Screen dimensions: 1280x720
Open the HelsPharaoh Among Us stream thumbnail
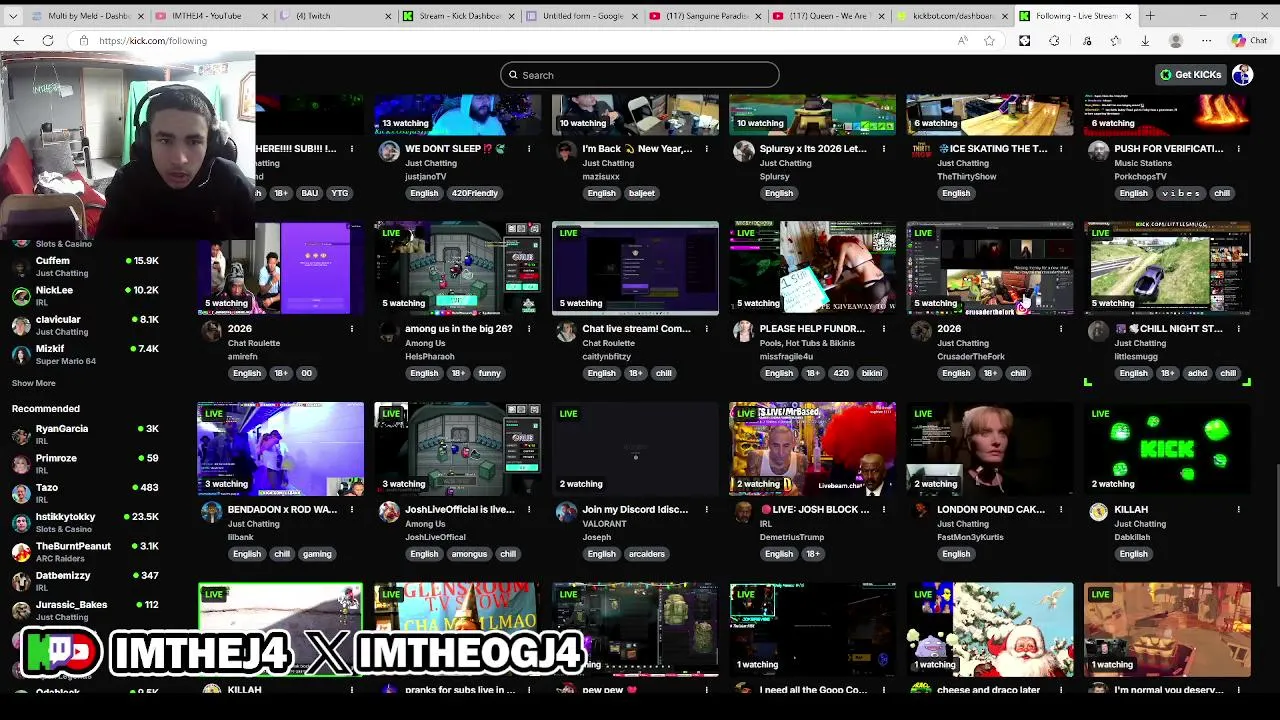coord(458,268)
